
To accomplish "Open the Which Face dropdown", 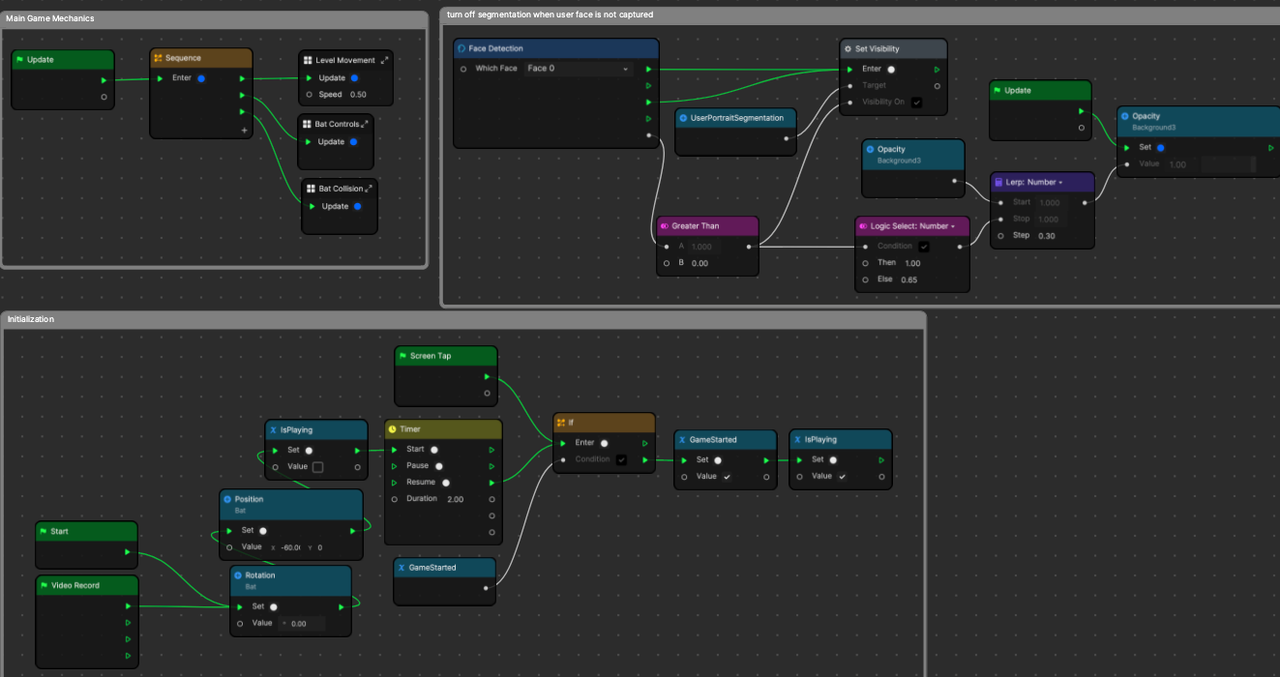I will click(x=579, y=69).
